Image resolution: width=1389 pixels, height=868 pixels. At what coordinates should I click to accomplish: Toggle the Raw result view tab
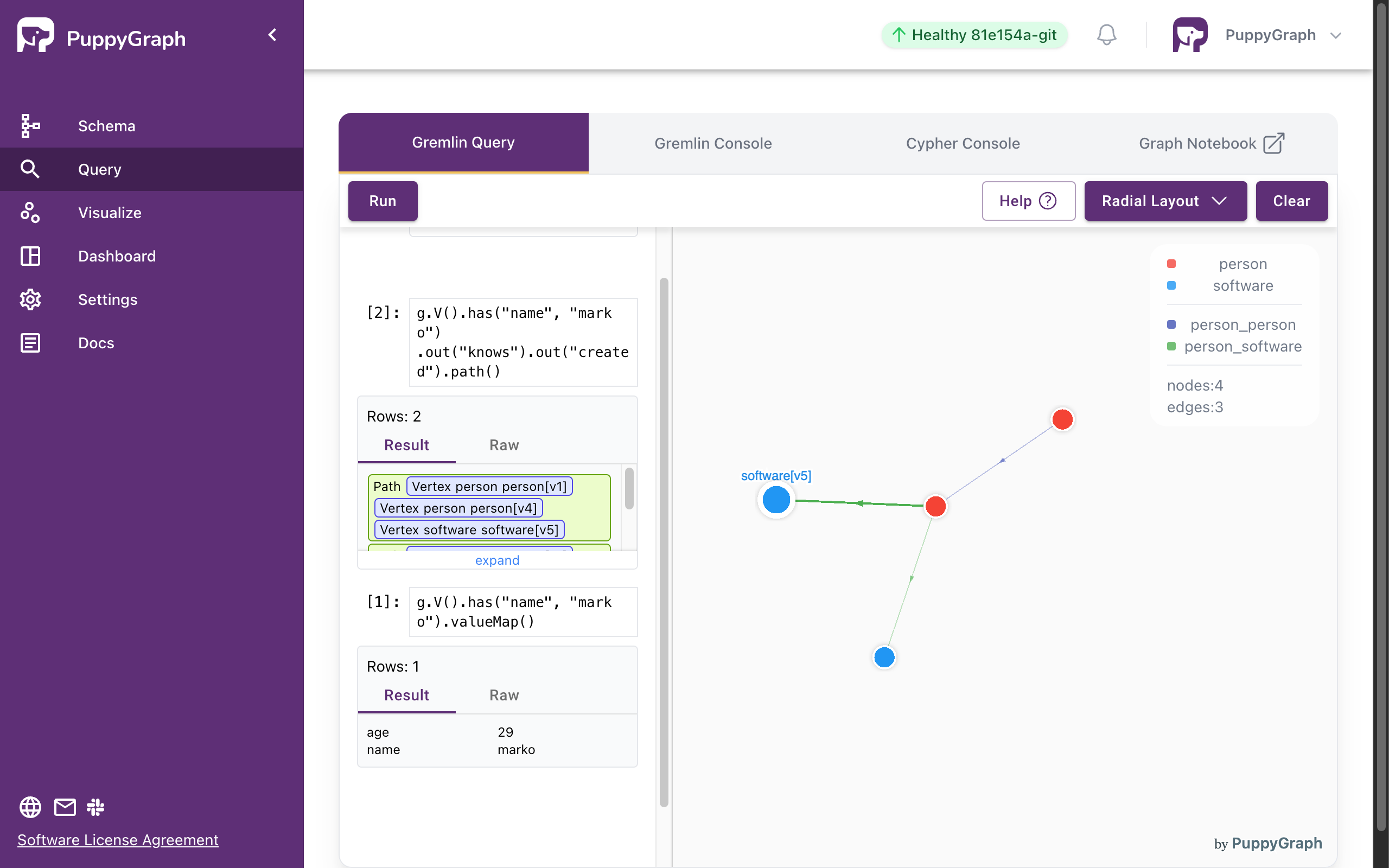[504, 444]
